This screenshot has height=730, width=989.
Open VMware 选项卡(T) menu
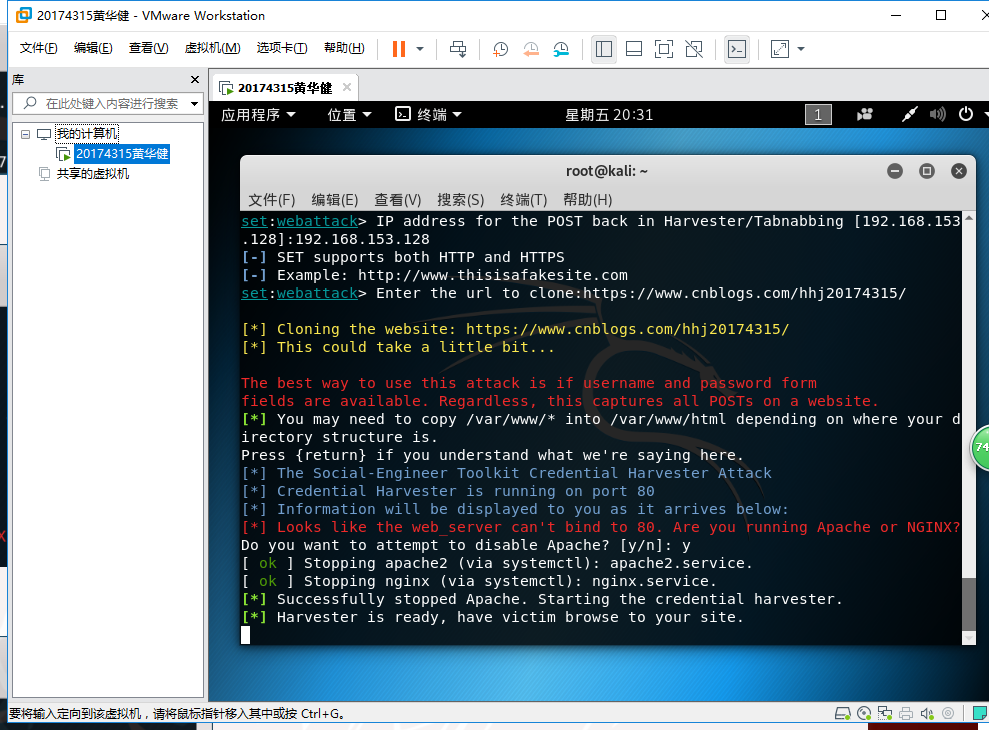pyautogui.click(x=281, y=48)
